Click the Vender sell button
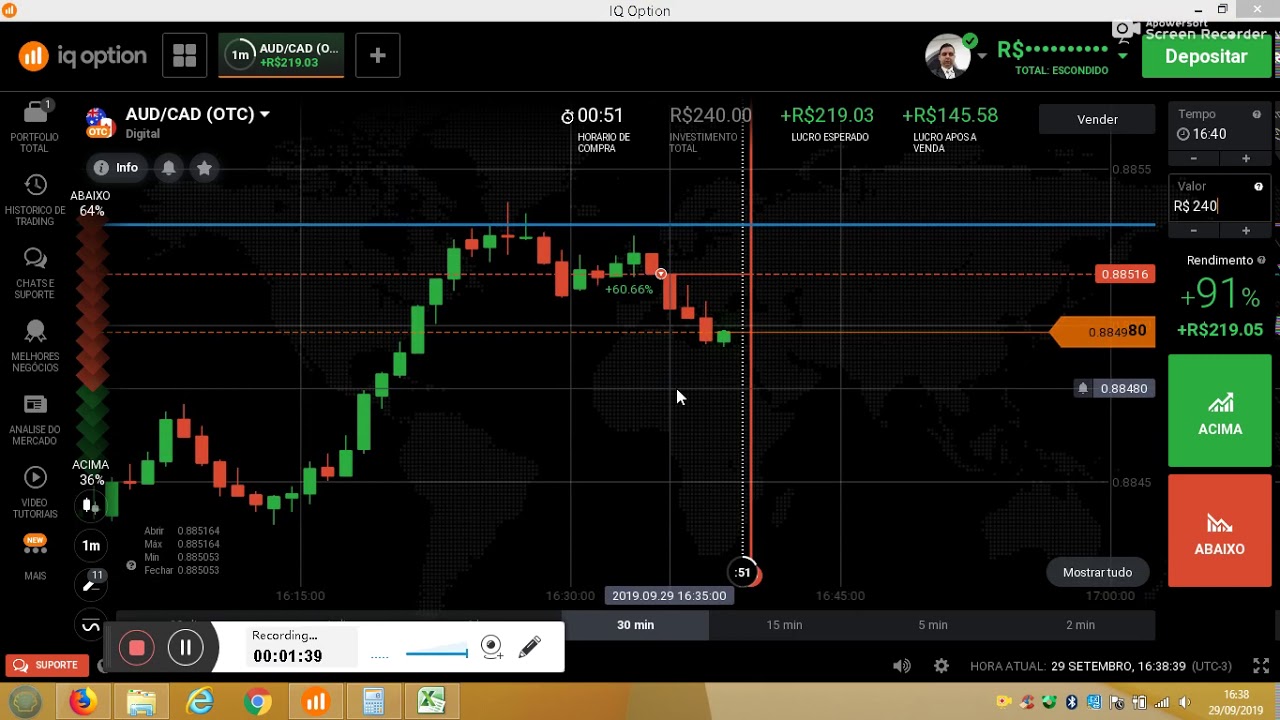The image size is (1280, 720). [x=1097, y=119]
